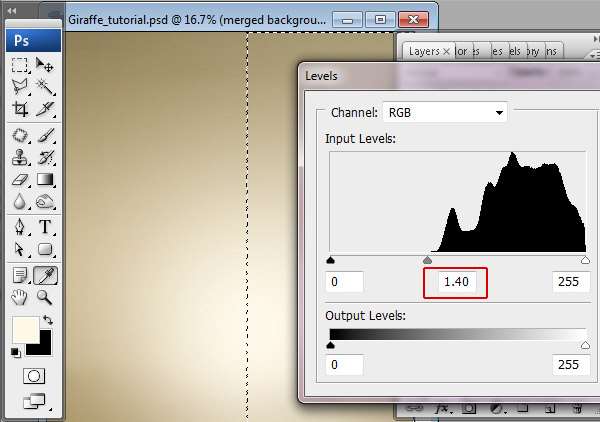600x422 pixels.
Task: Click the midtone field showing 1.40
Action: tap(457, 282)
